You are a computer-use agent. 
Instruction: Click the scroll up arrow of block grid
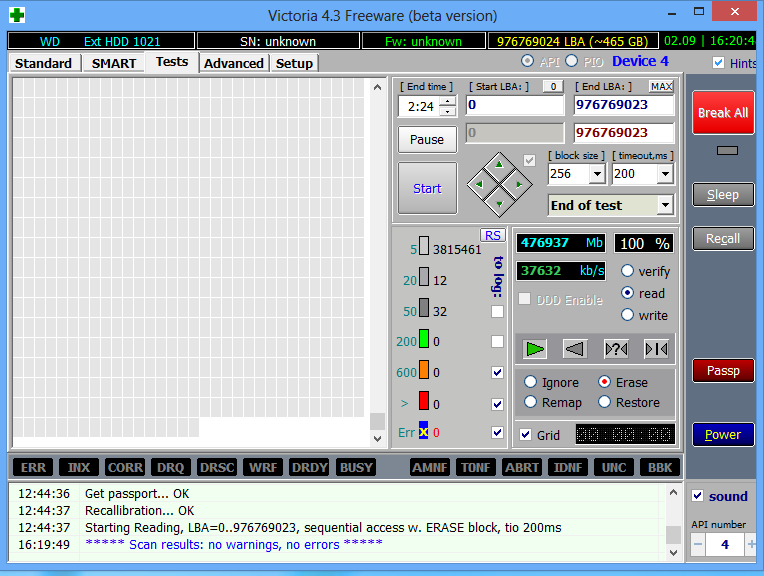[x=377, y=87]
